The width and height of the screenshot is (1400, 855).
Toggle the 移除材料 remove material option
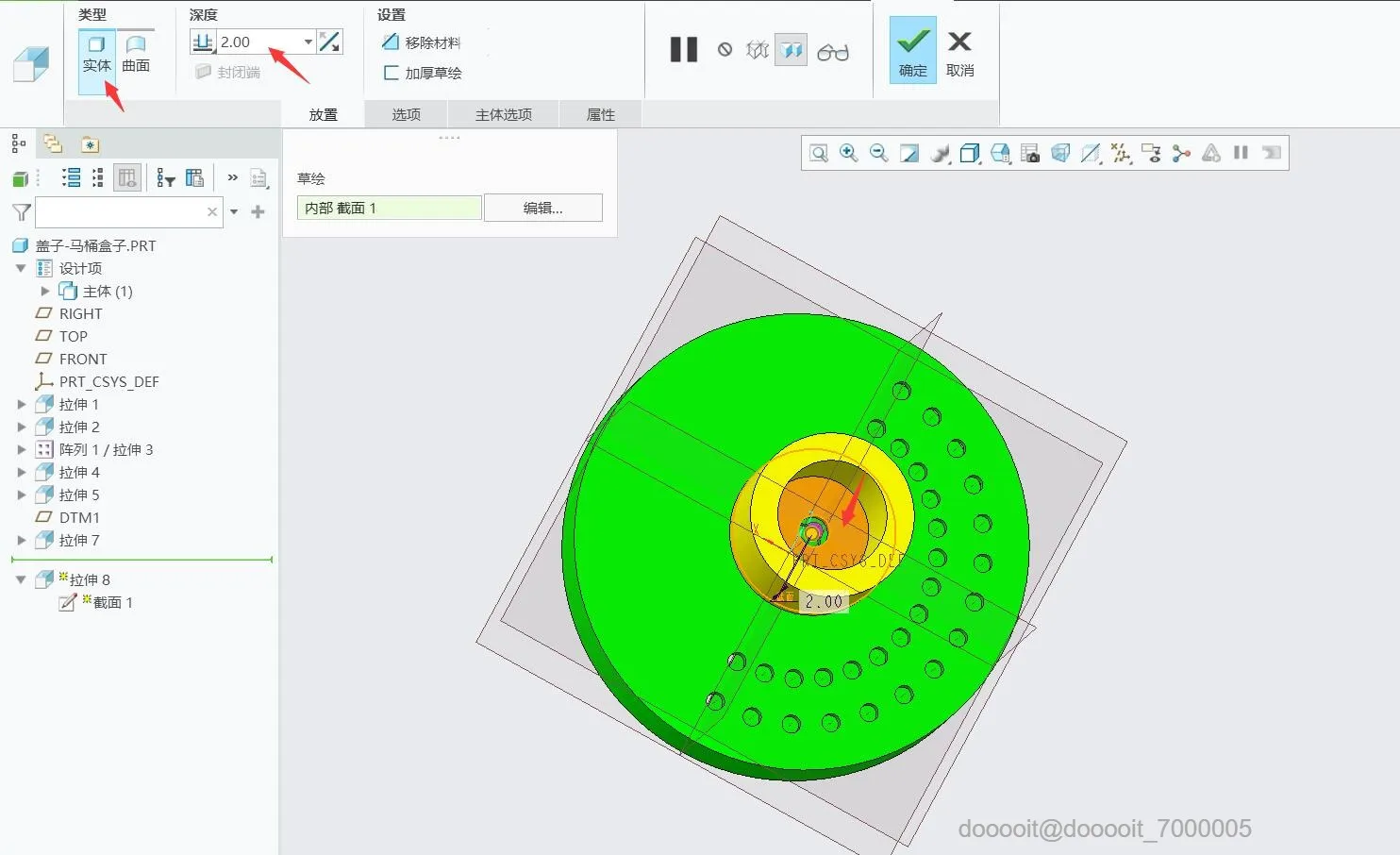coord(421,42)
